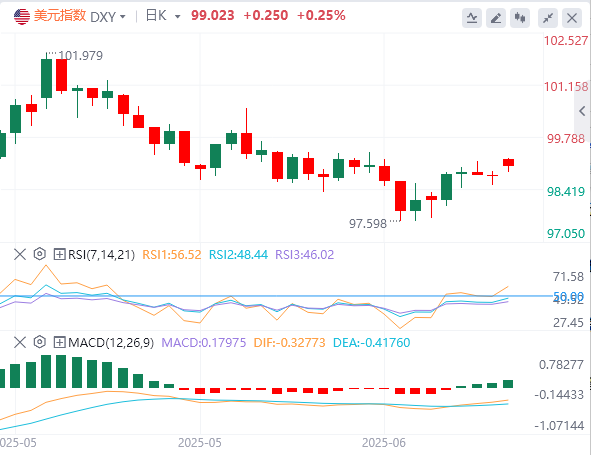Open the DXY symbol dropdown
591x455 pixels.
(x=108, y=17)
